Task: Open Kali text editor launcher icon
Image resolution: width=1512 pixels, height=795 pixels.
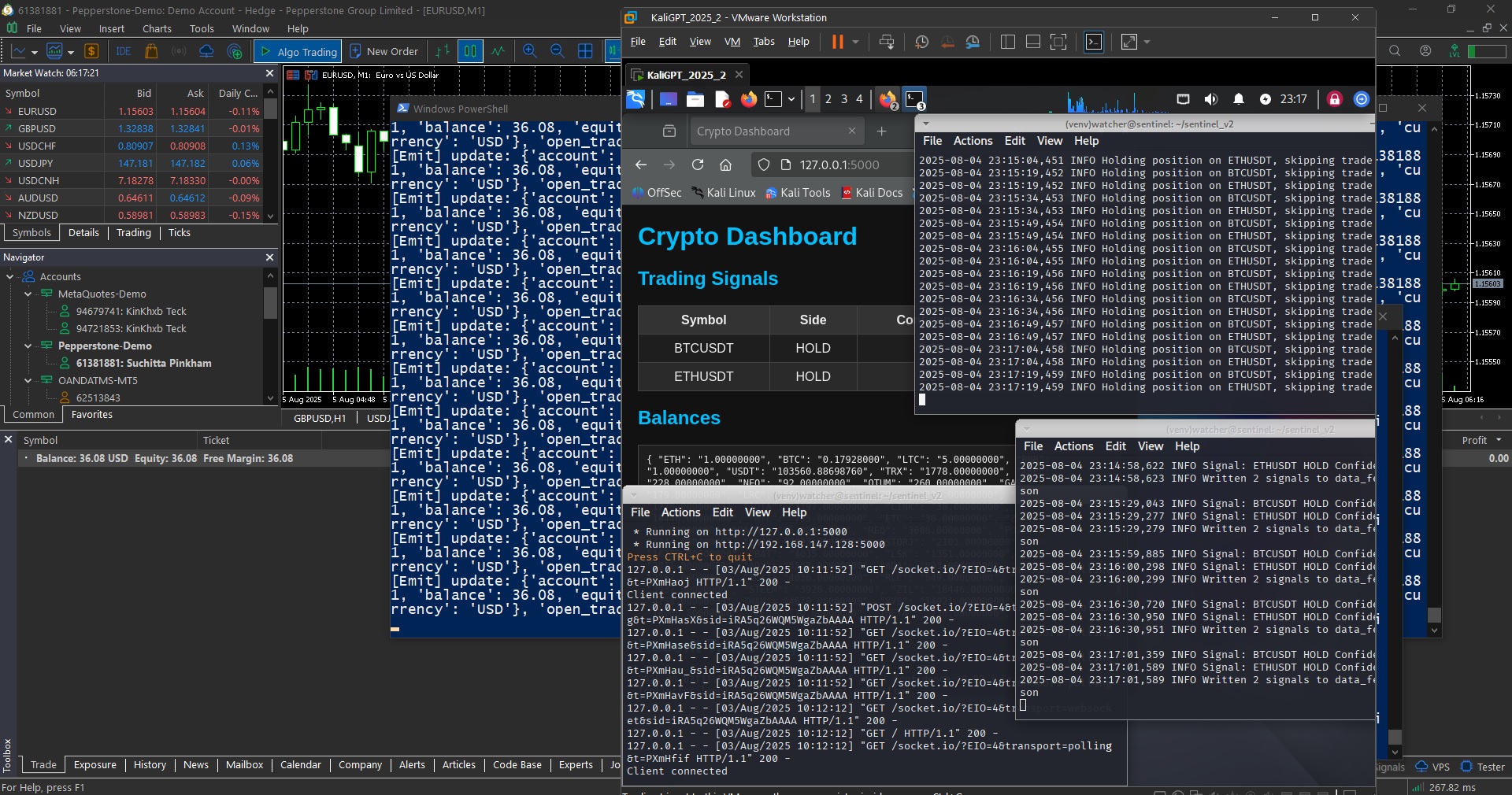Action: [x=723, y=99]
